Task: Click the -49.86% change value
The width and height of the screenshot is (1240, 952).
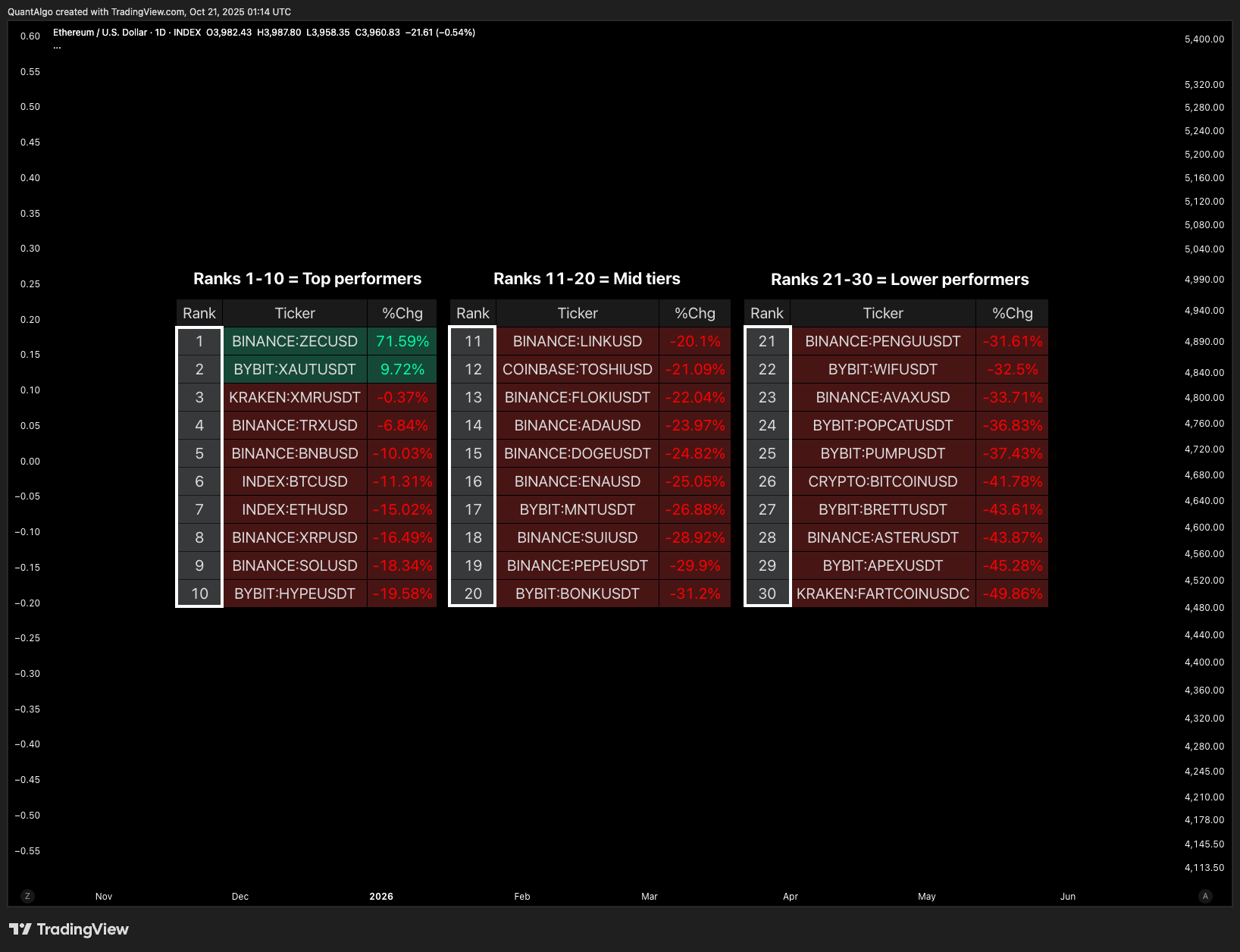Action: click(1013, 593)
